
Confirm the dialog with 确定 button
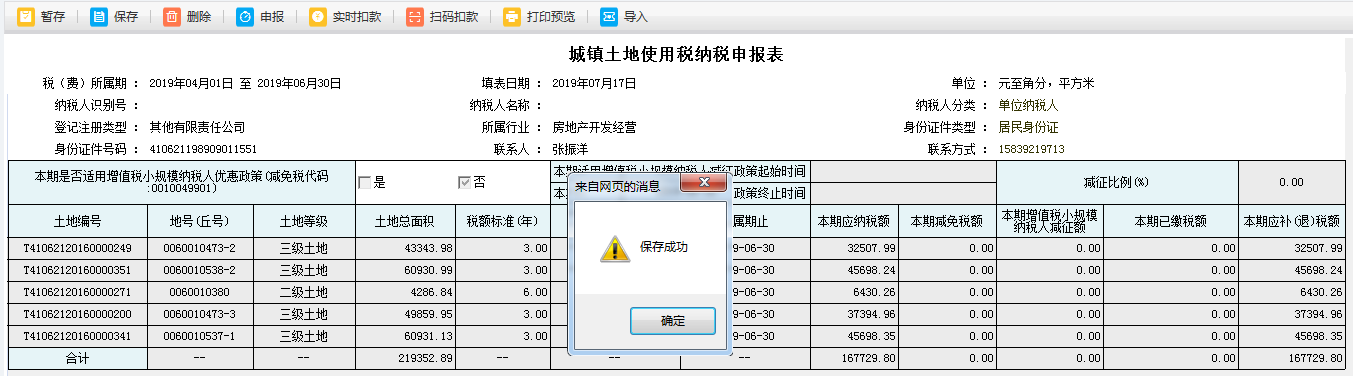tap(673, 321)
